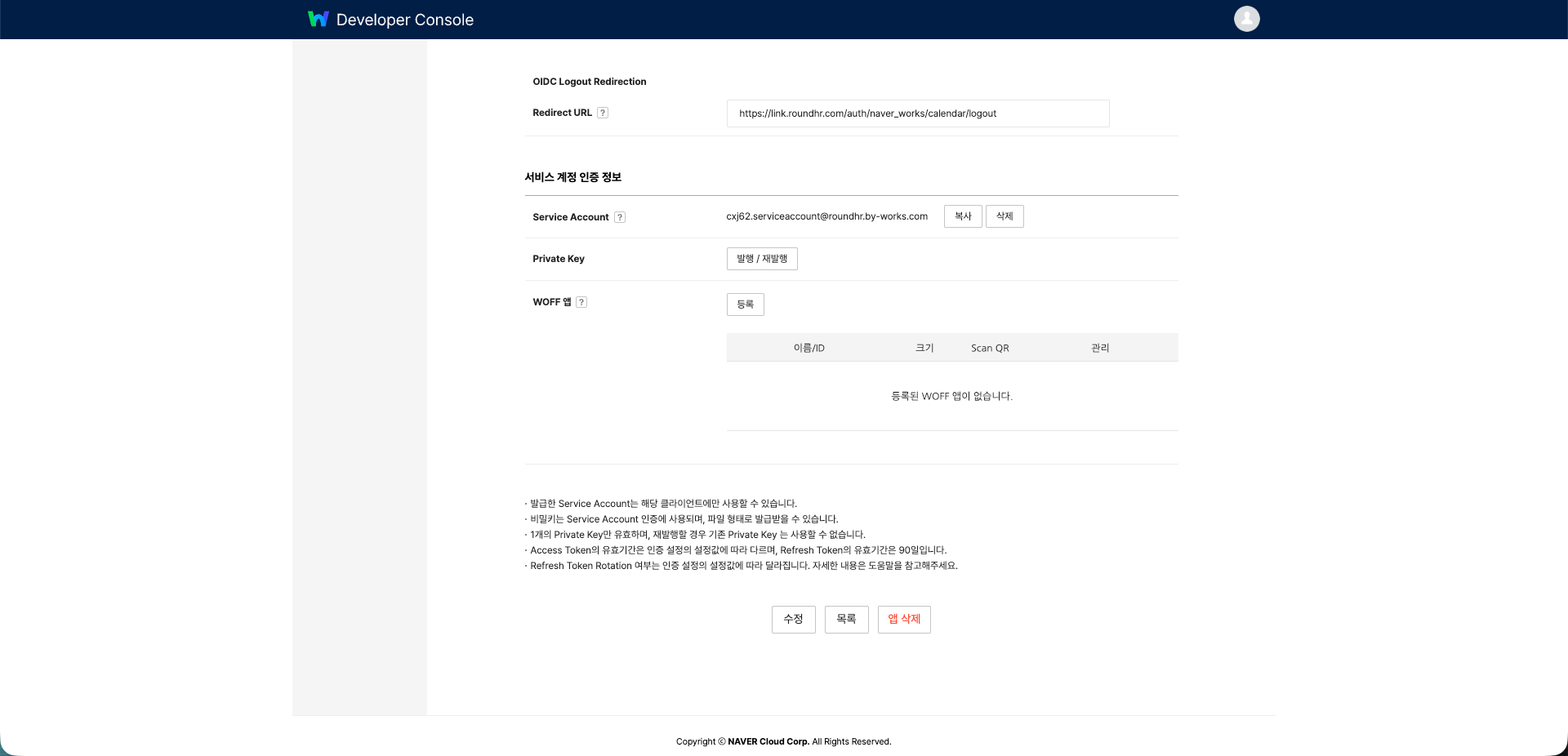The width and height of the screenshot is (1568, 756).
Task: Click the service account email address text
Action: click(x=826, y=216)
